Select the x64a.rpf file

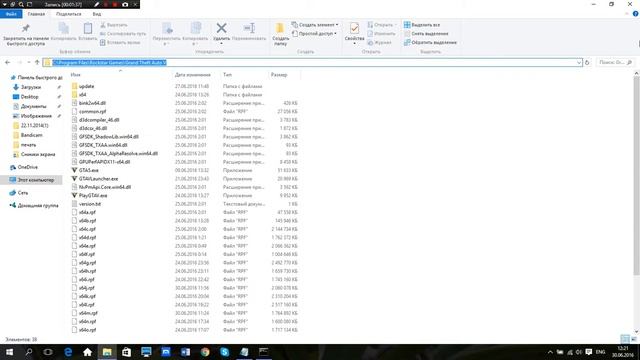[x=87, y=212]
